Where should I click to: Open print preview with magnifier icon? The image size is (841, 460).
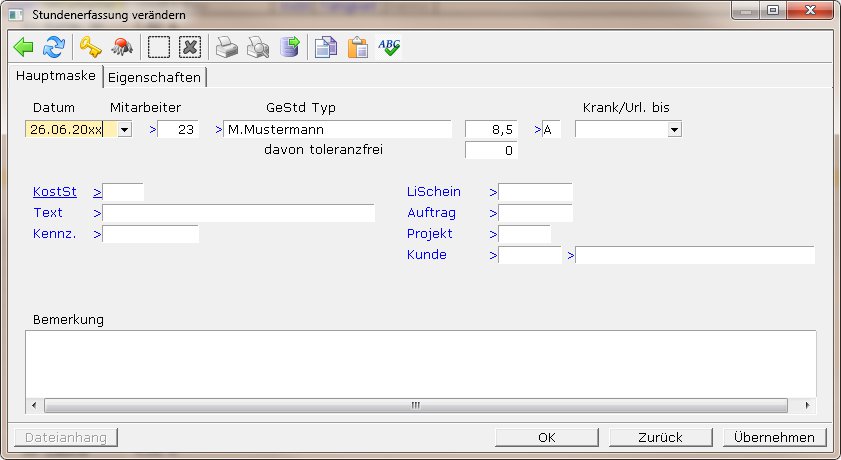pos(258,47)
